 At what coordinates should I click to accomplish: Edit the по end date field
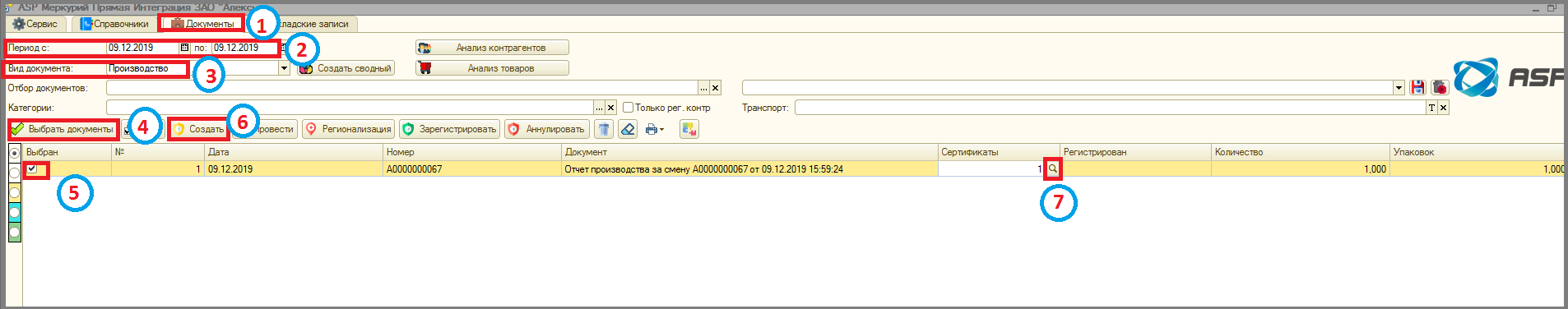point(245,48)
